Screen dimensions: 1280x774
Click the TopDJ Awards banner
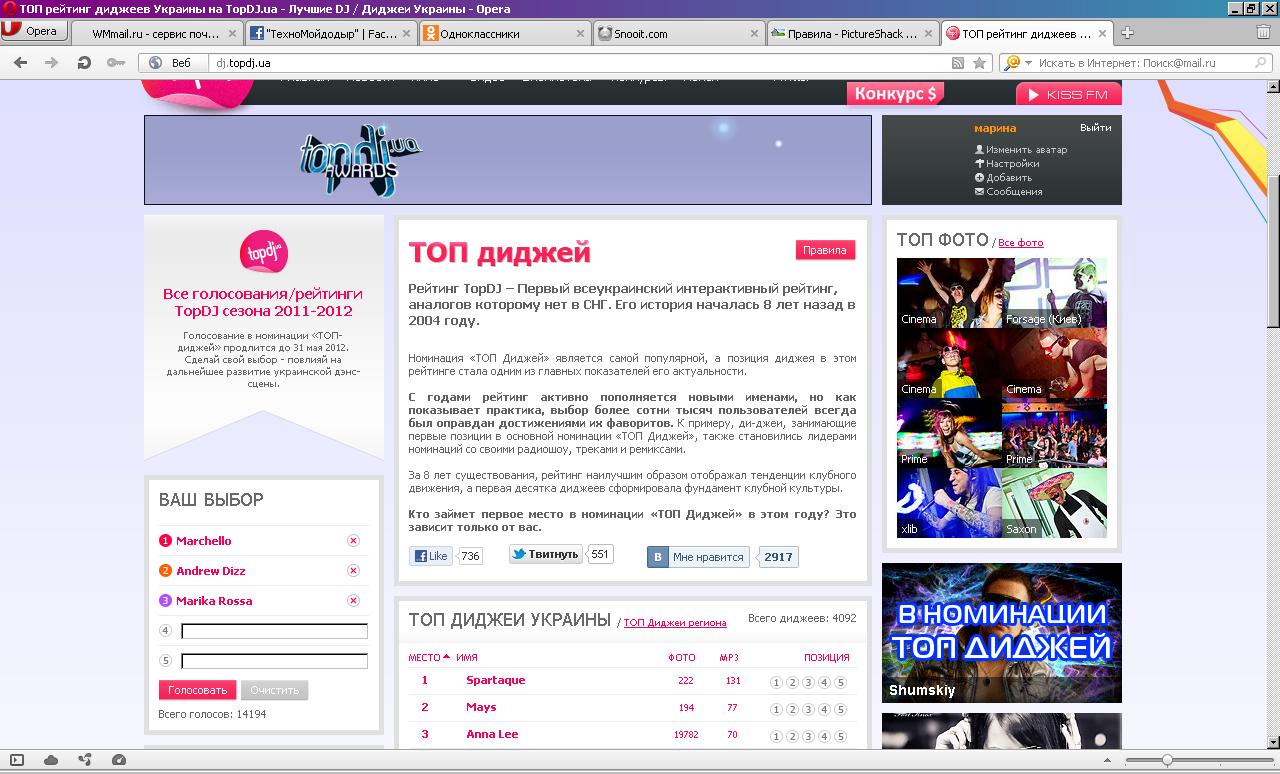tap(508, 160)
